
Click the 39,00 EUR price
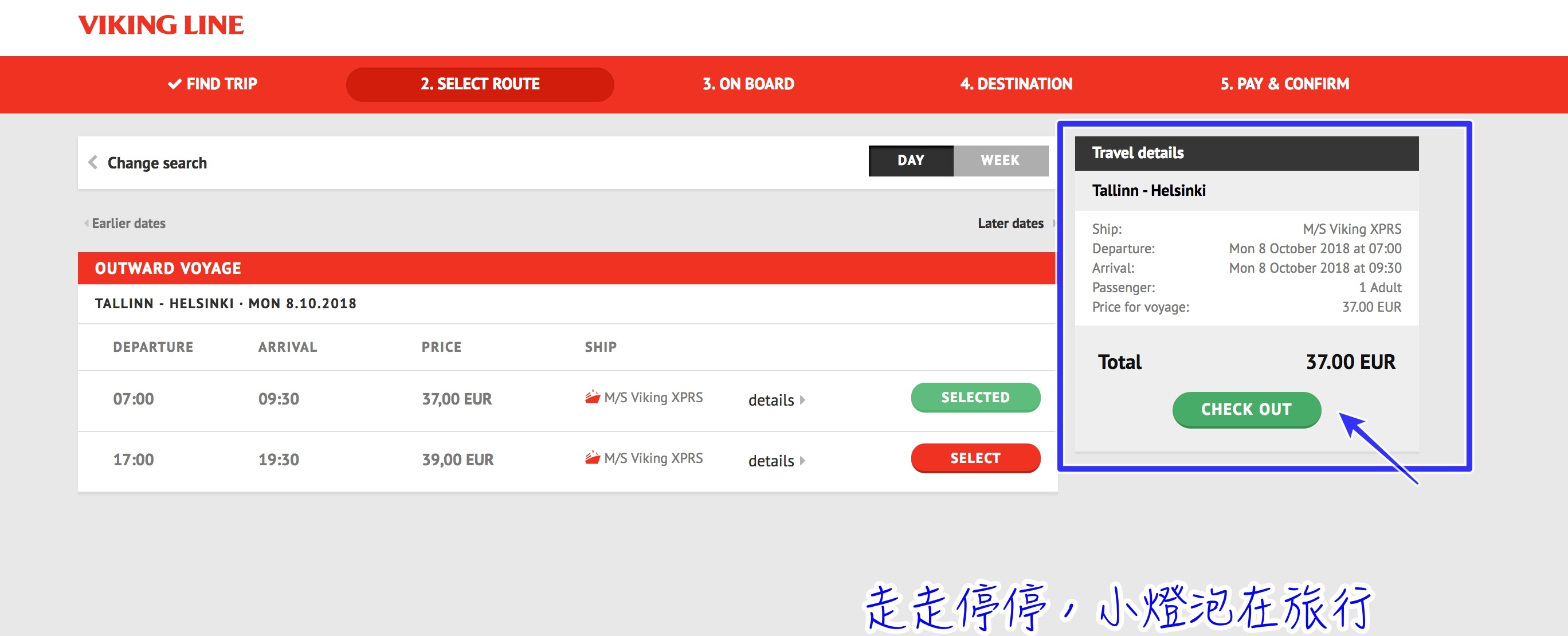pyautogui.click(x=458, y=460)
